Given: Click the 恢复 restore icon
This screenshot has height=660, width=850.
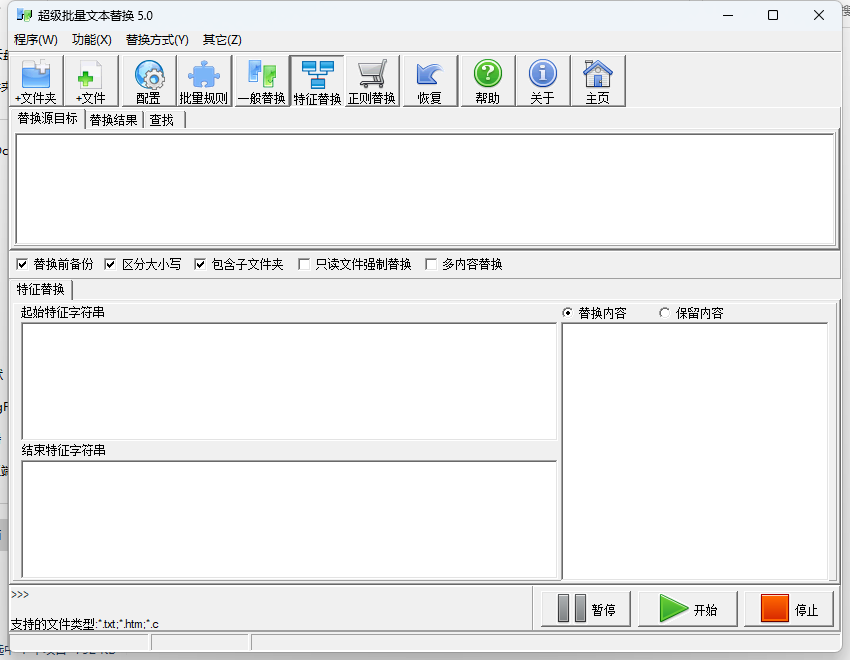Looking at the screenshot, I should tap(430, 81).
